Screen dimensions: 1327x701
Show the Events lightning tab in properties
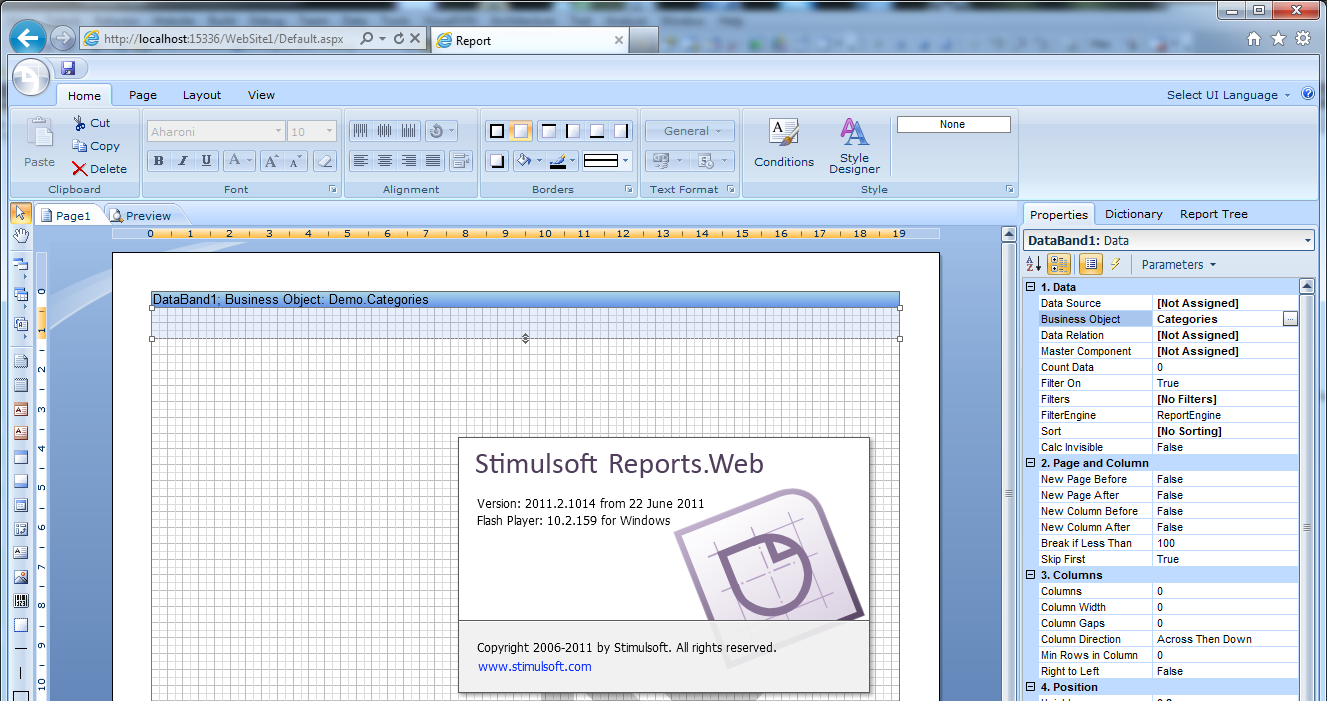point(1116,264)
